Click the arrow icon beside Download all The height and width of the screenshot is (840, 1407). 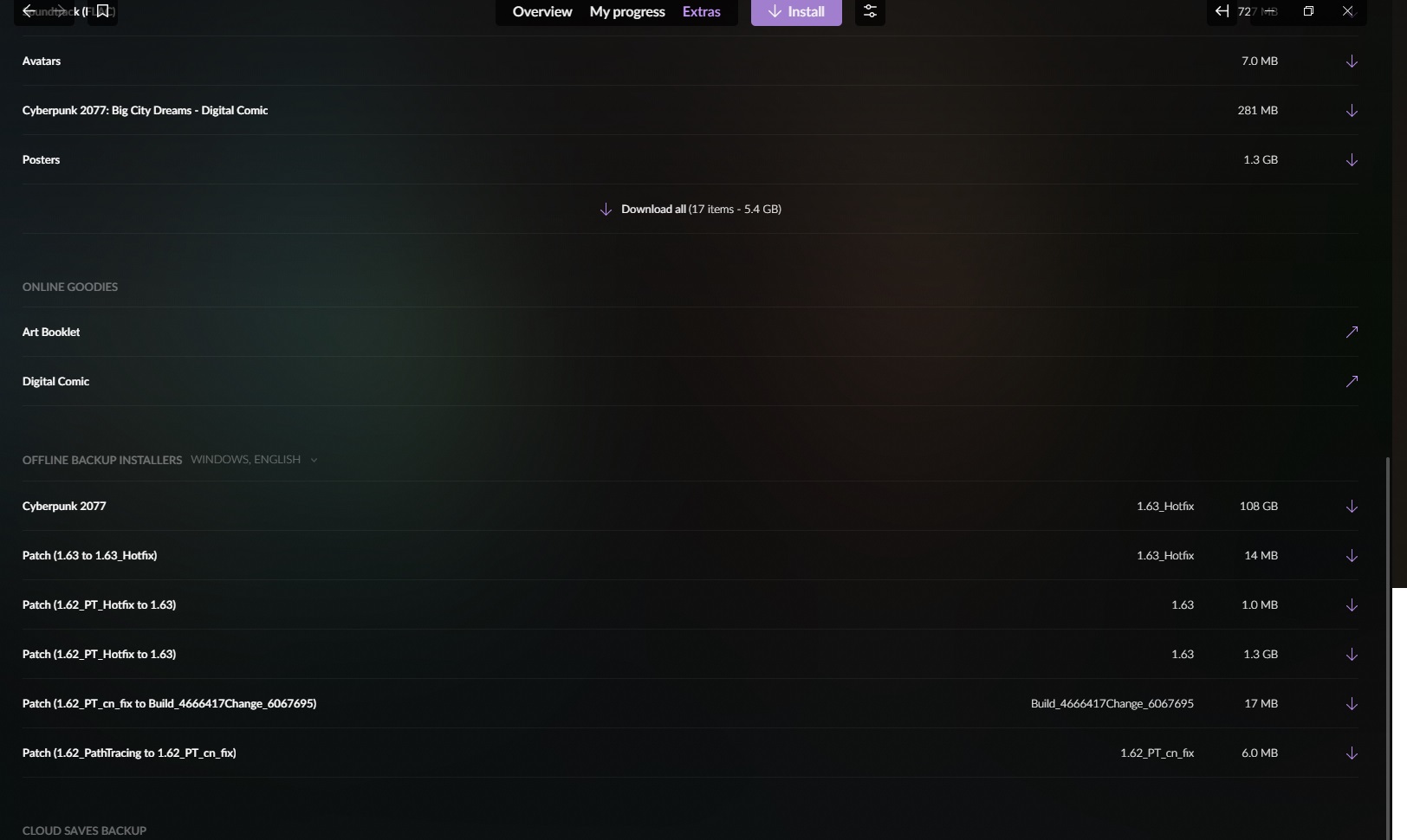click(606, 210)
